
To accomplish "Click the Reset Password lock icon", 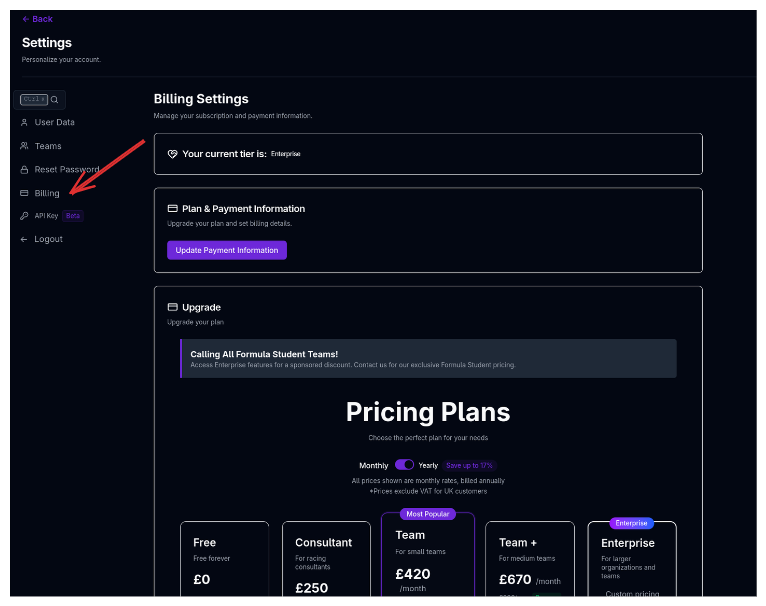I will [24, 169].
